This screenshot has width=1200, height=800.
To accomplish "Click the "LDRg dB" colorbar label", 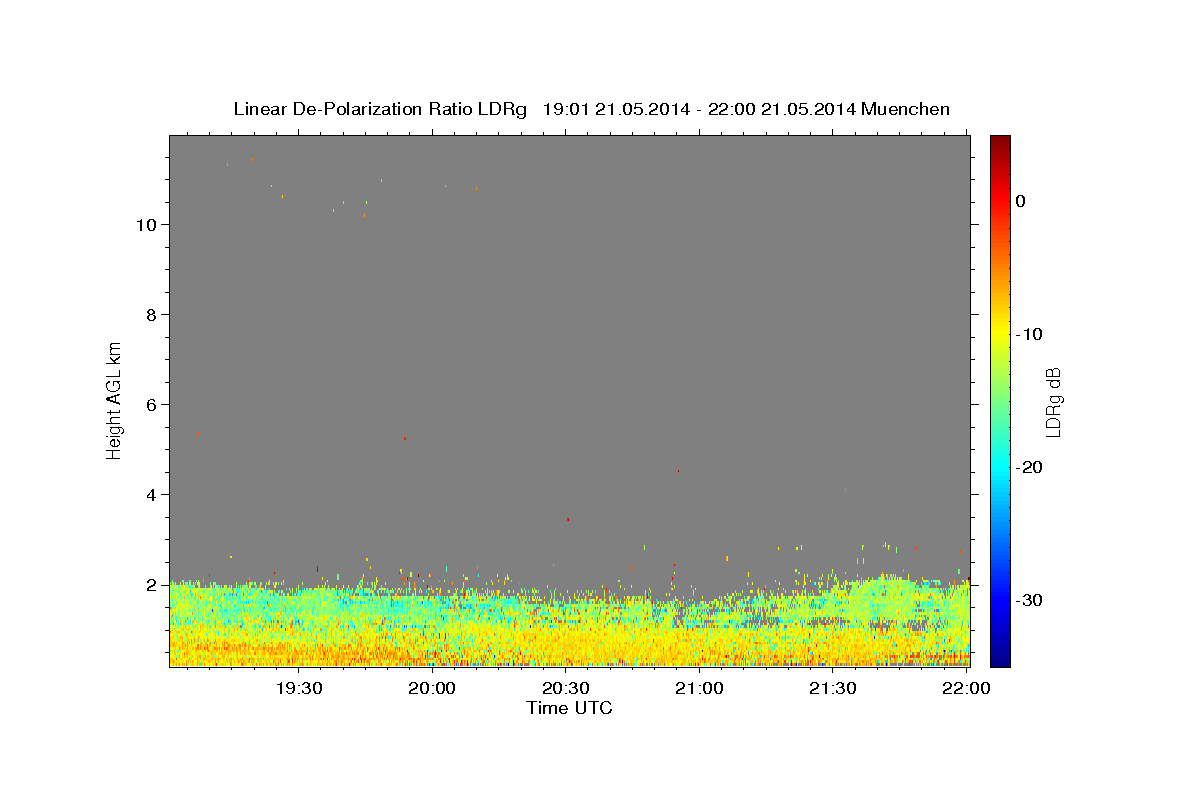I will click(1053, 401).
